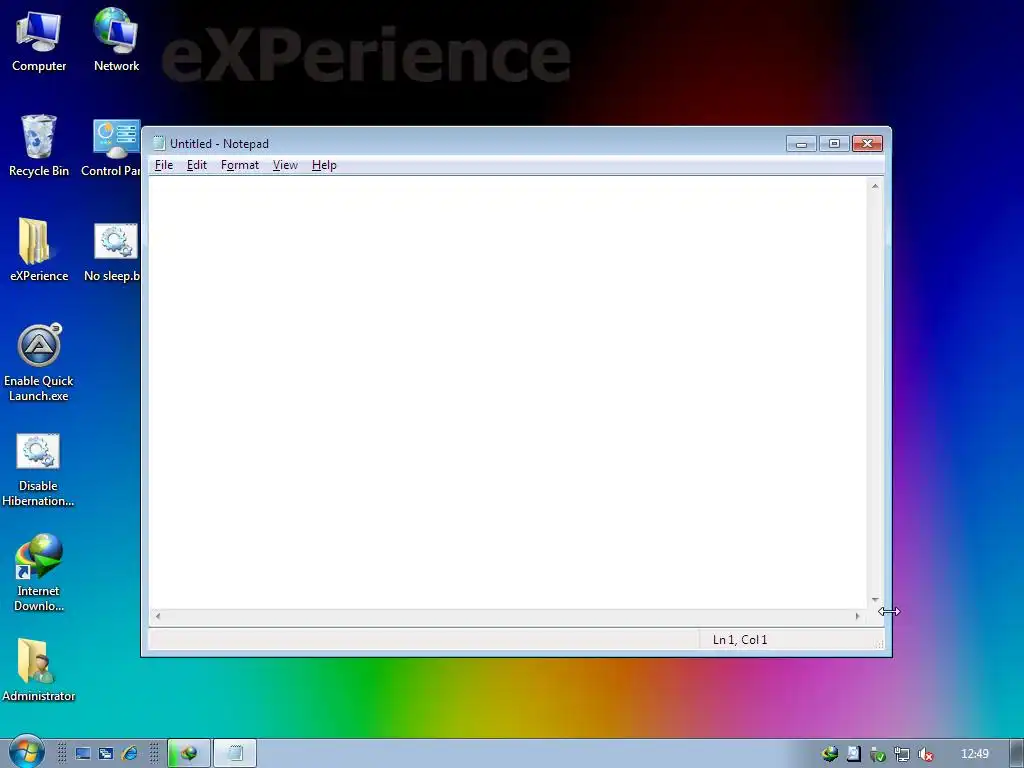This screenshot has height=768, width=1024.
Task: Click the muted volume tray icon
Action: tap(925, 754)
